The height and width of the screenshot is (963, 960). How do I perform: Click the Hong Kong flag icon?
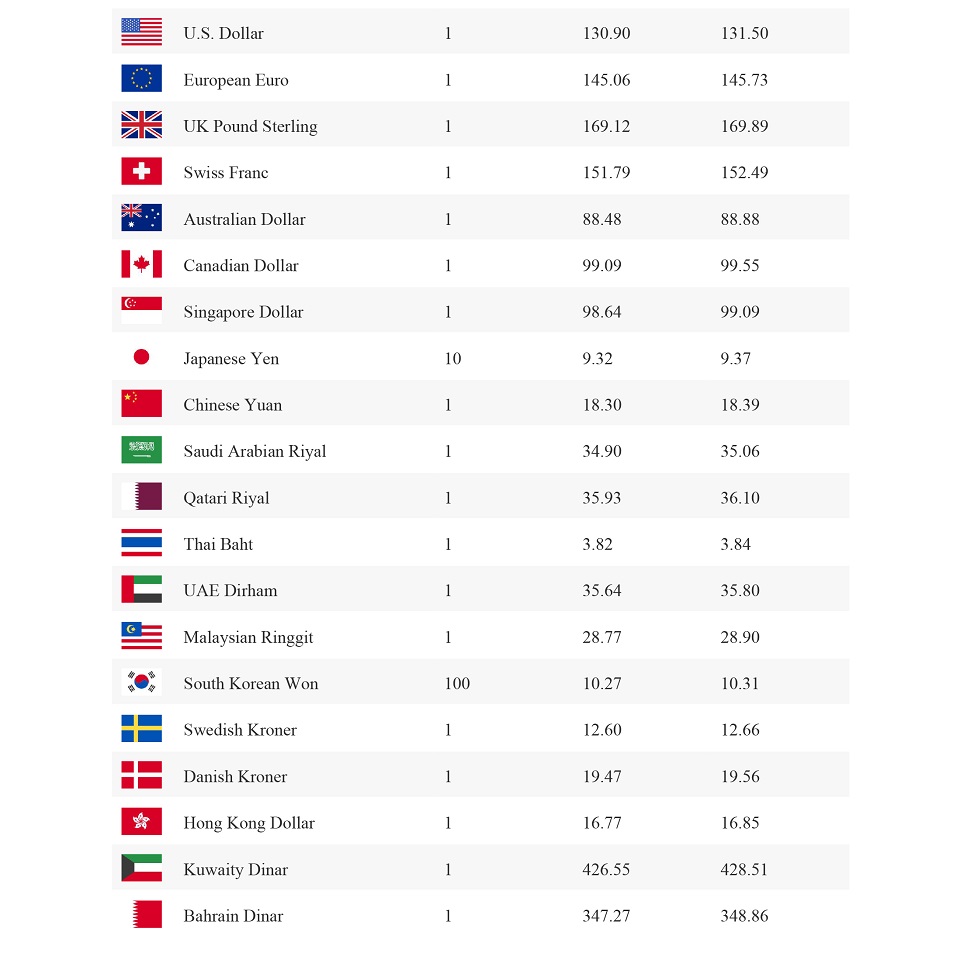141,822
